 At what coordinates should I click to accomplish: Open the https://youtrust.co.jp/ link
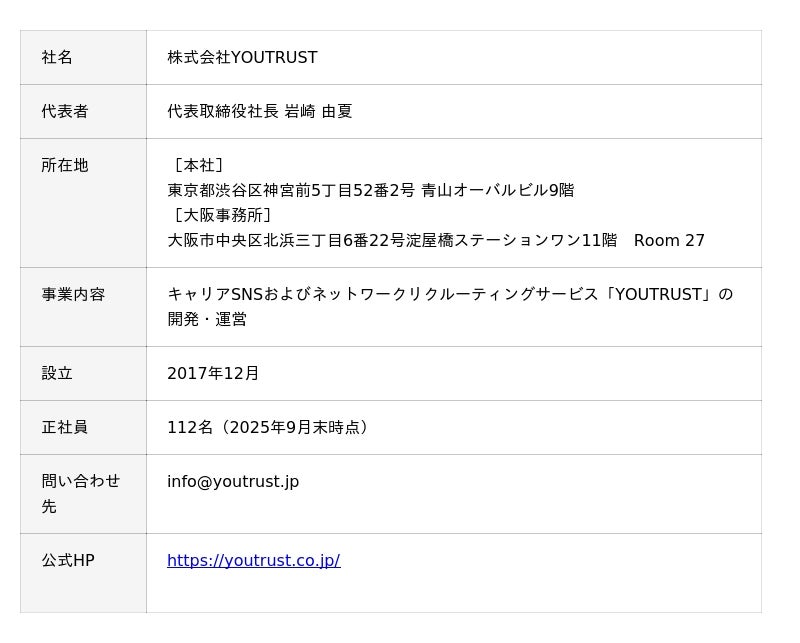[253, 561]
